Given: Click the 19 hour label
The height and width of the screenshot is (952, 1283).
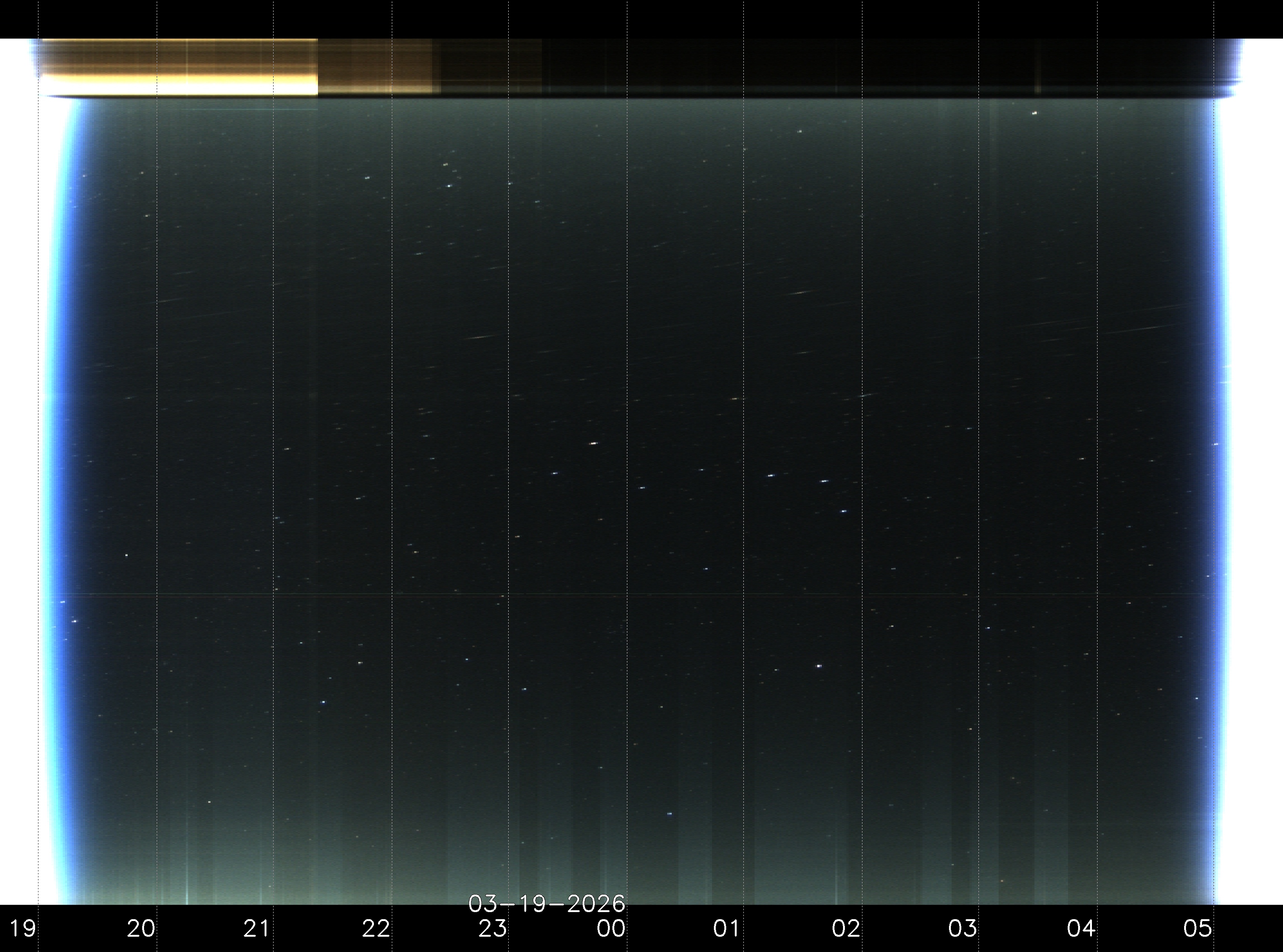Looking at the screenshot, I should coord(22,928).
